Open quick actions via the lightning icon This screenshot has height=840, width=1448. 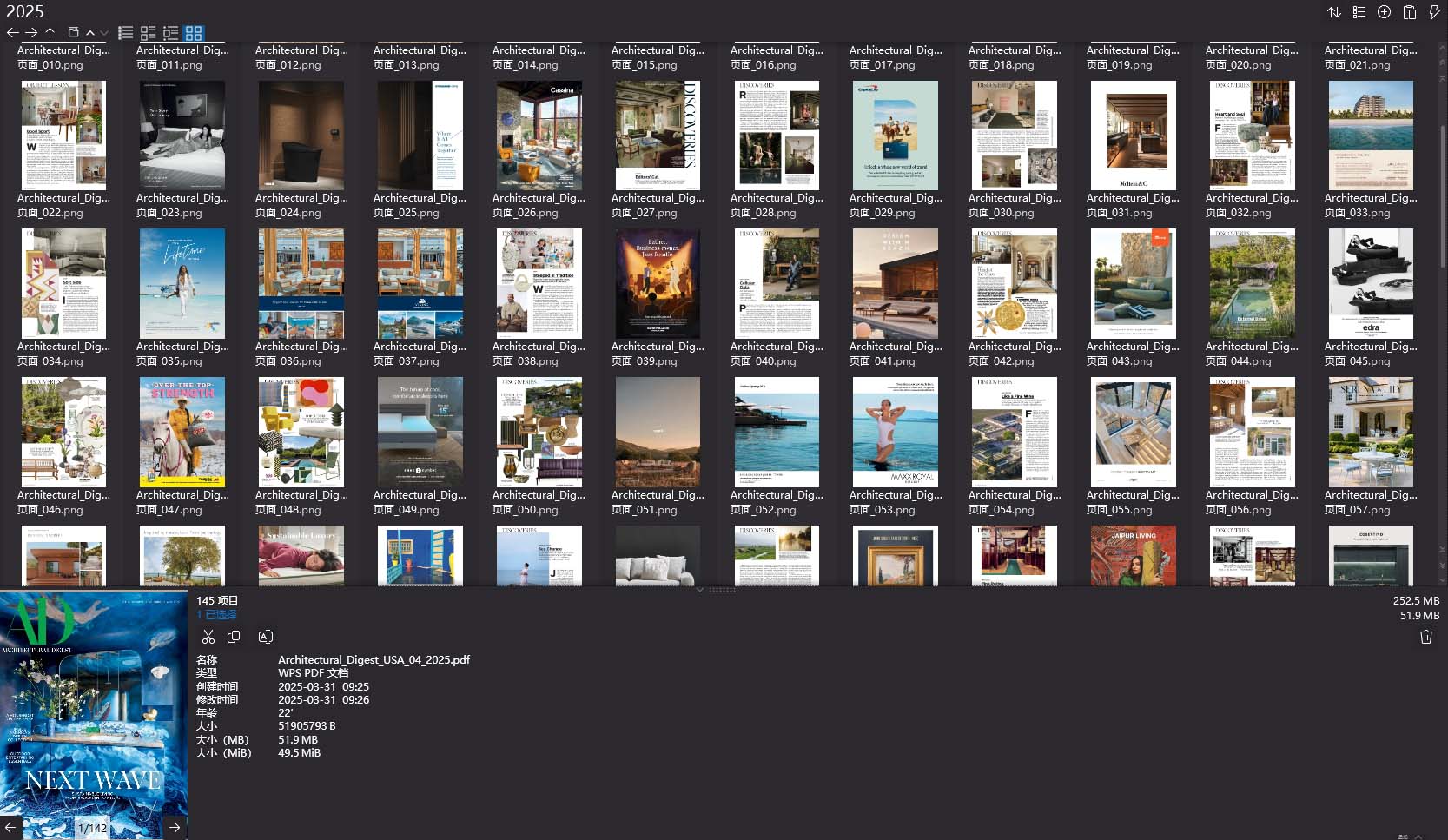pos(1433,12)
